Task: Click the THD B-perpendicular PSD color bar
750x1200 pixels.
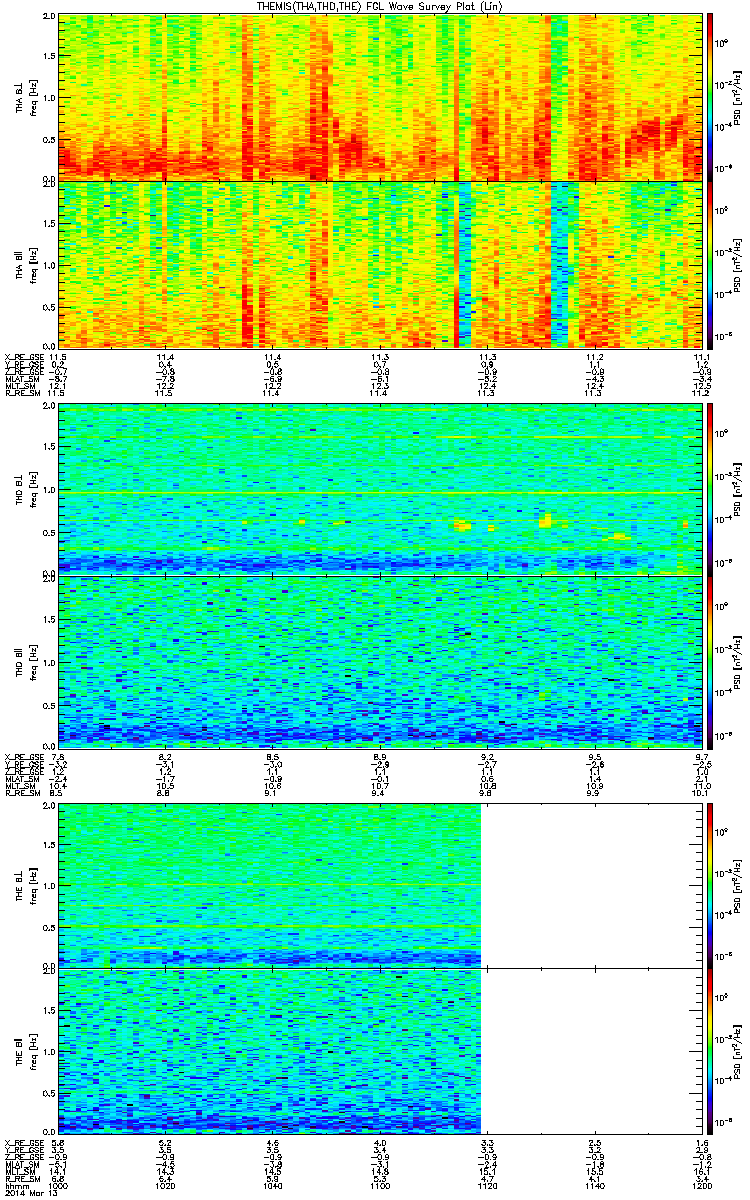Action: [709, 489]
